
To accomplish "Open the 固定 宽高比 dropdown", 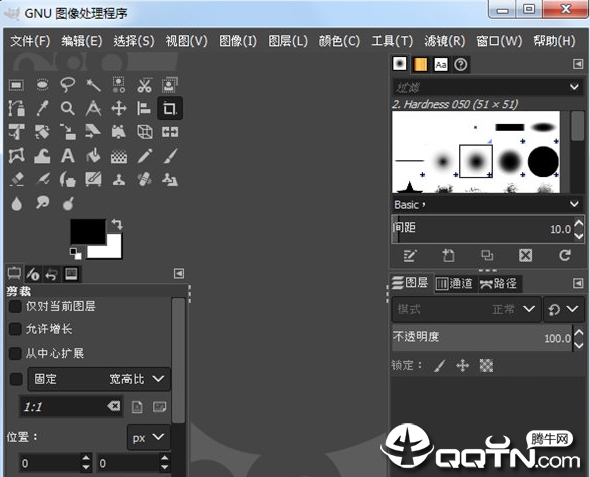I will [99, 379].
